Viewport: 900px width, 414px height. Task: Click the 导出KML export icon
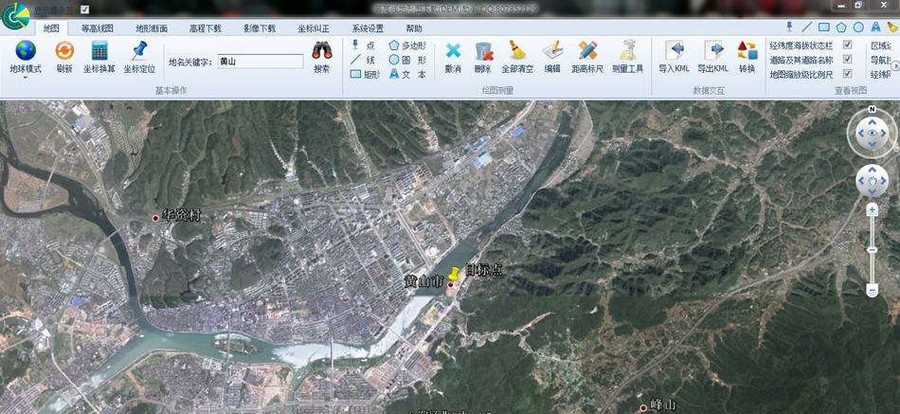point(713,55)
